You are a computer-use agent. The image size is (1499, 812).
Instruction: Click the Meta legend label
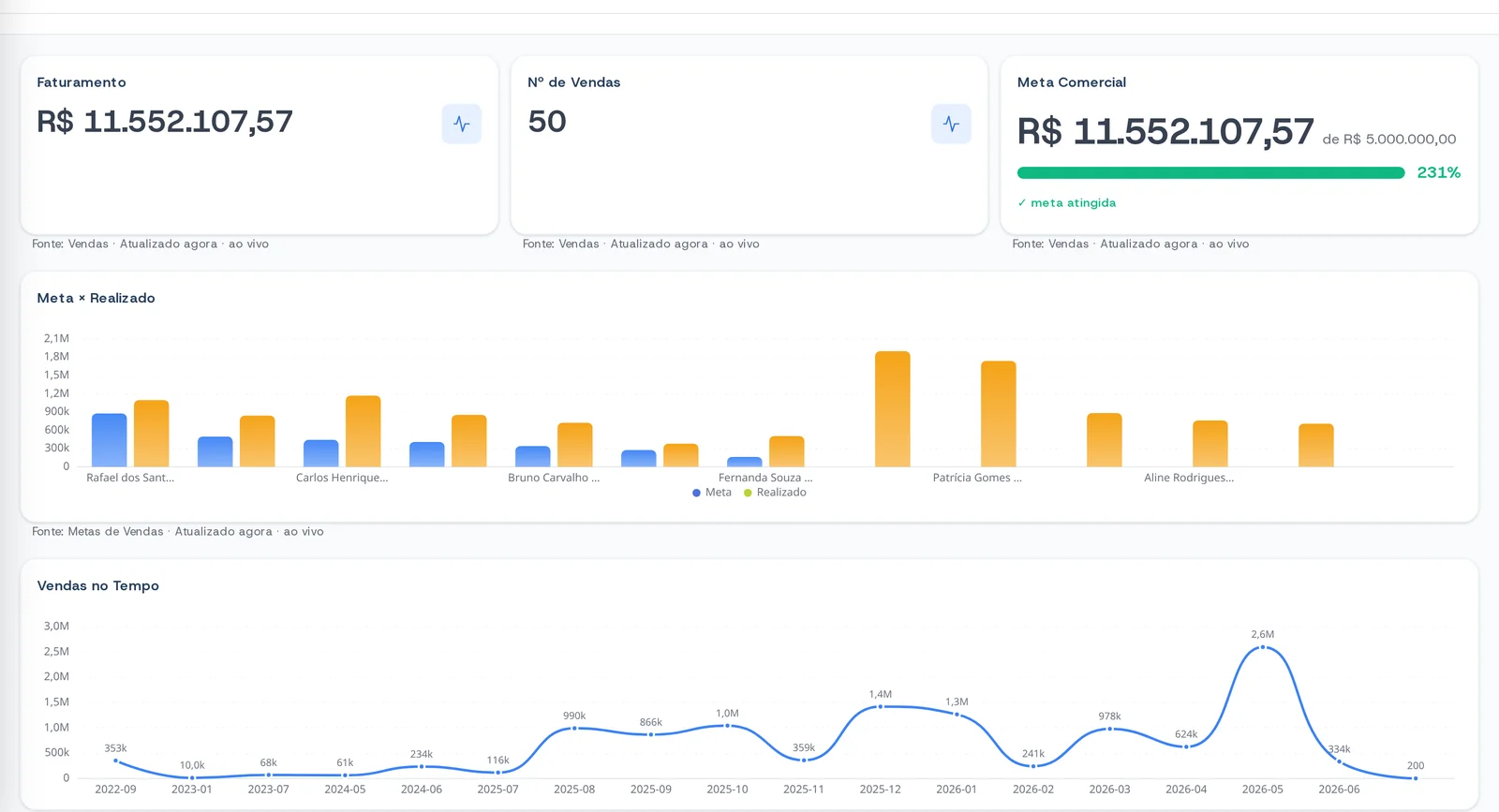click(719, 493)
